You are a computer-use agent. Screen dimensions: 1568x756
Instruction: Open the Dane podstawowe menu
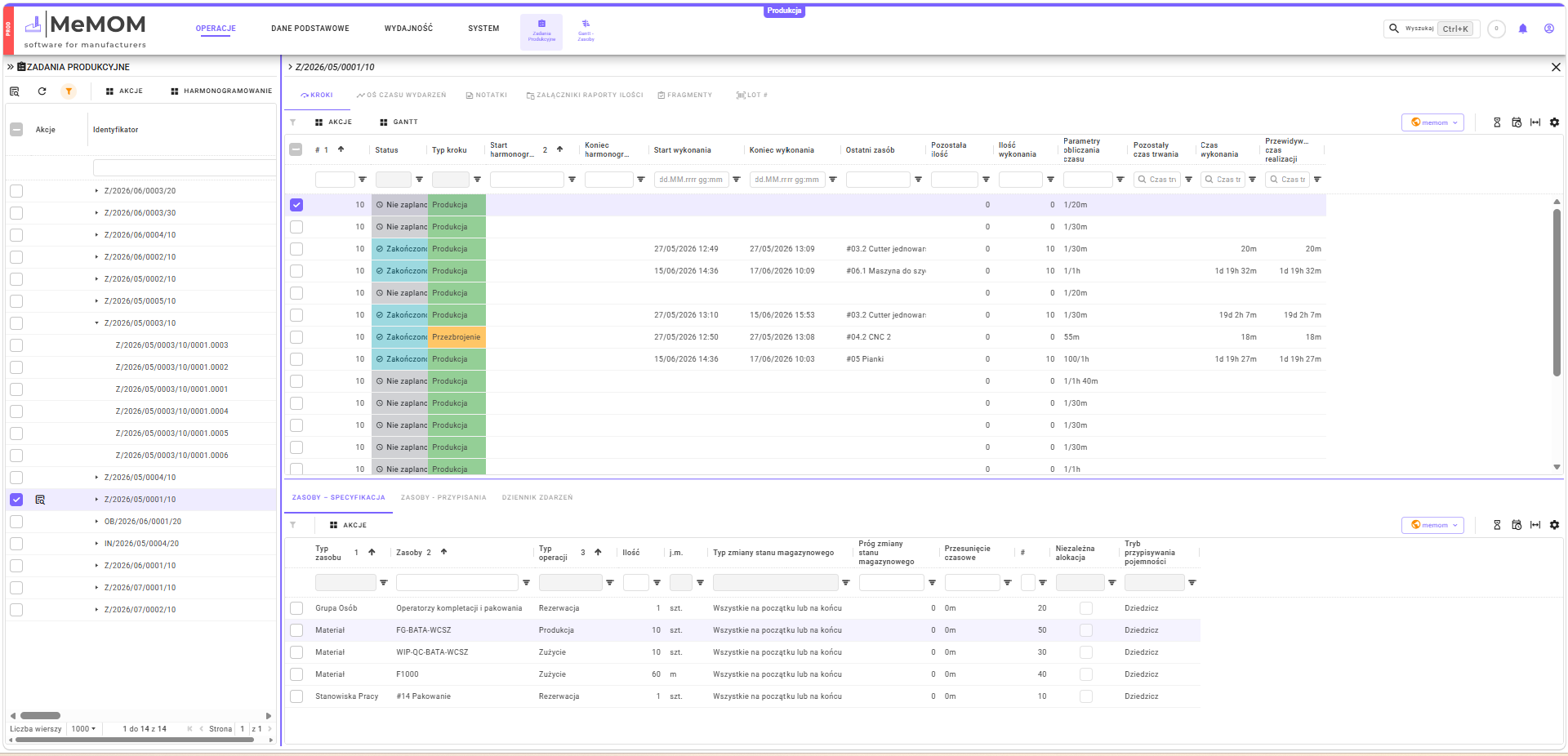[310, 29]
